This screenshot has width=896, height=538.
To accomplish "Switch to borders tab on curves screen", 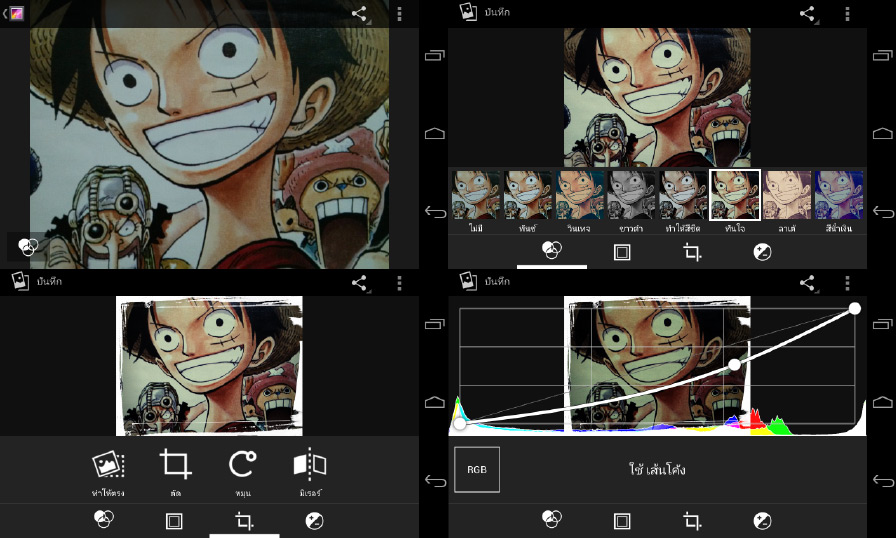I will (622, 521).
